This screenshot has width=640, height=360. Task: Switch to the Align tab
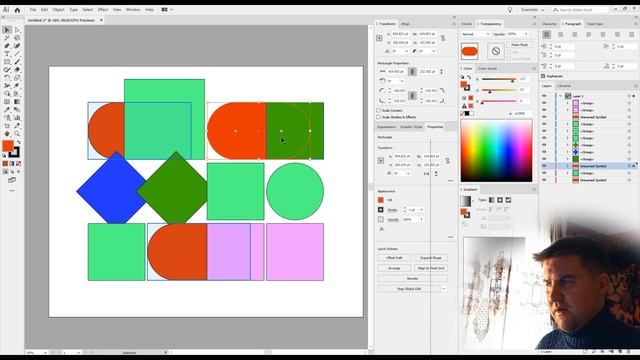click(x=405, y=24)
